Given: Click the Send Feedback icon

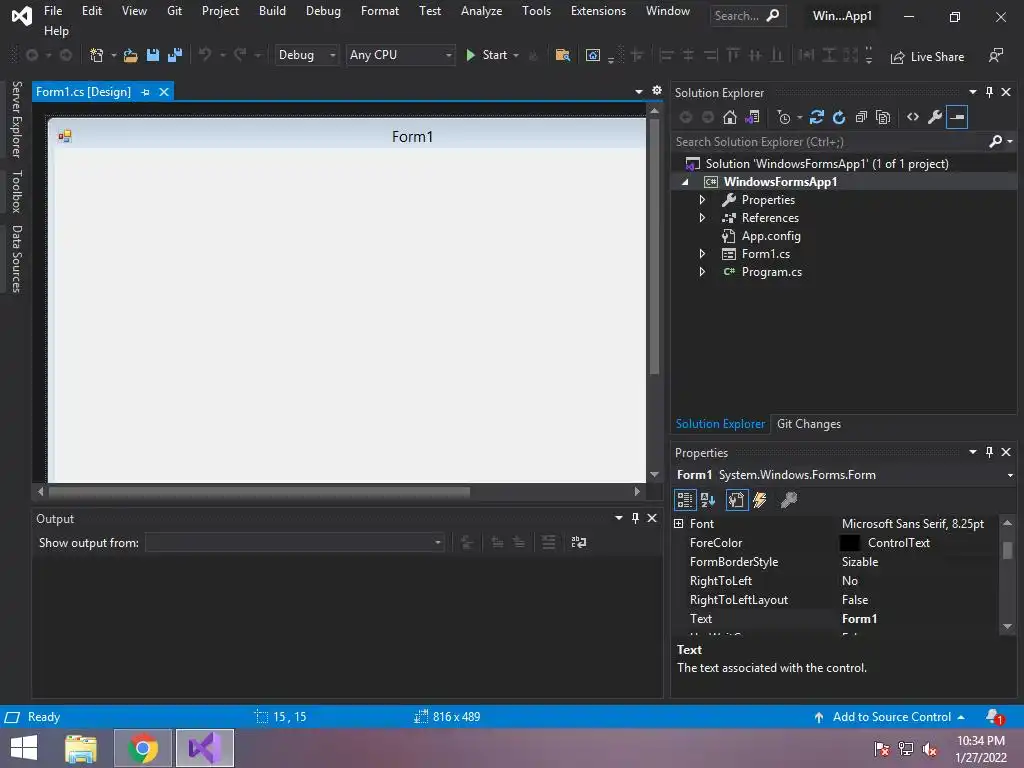Looking at the screenshot, I should tap(996, 56).
